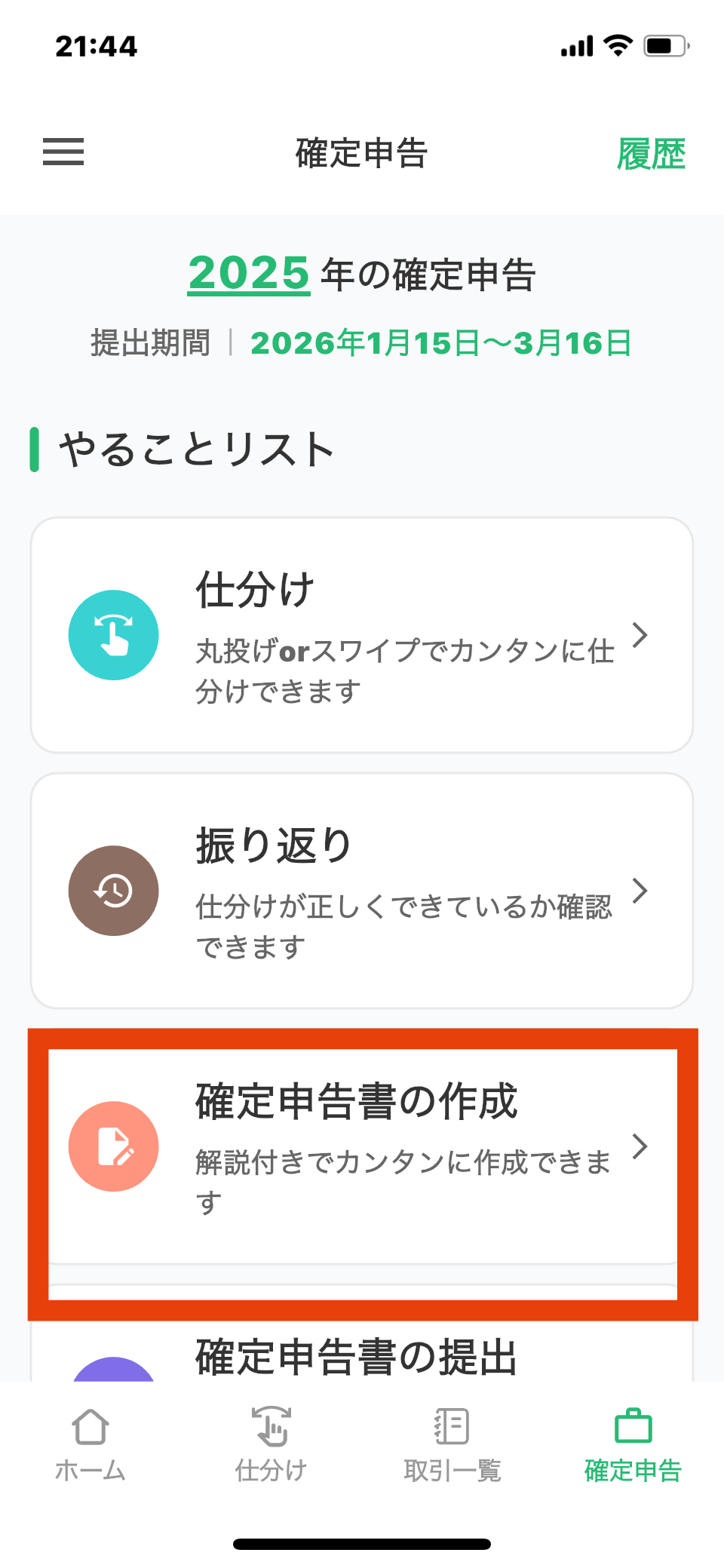
Task: Open the 振り返り card title
Action: pyautogui.click(x=274, y=845)
